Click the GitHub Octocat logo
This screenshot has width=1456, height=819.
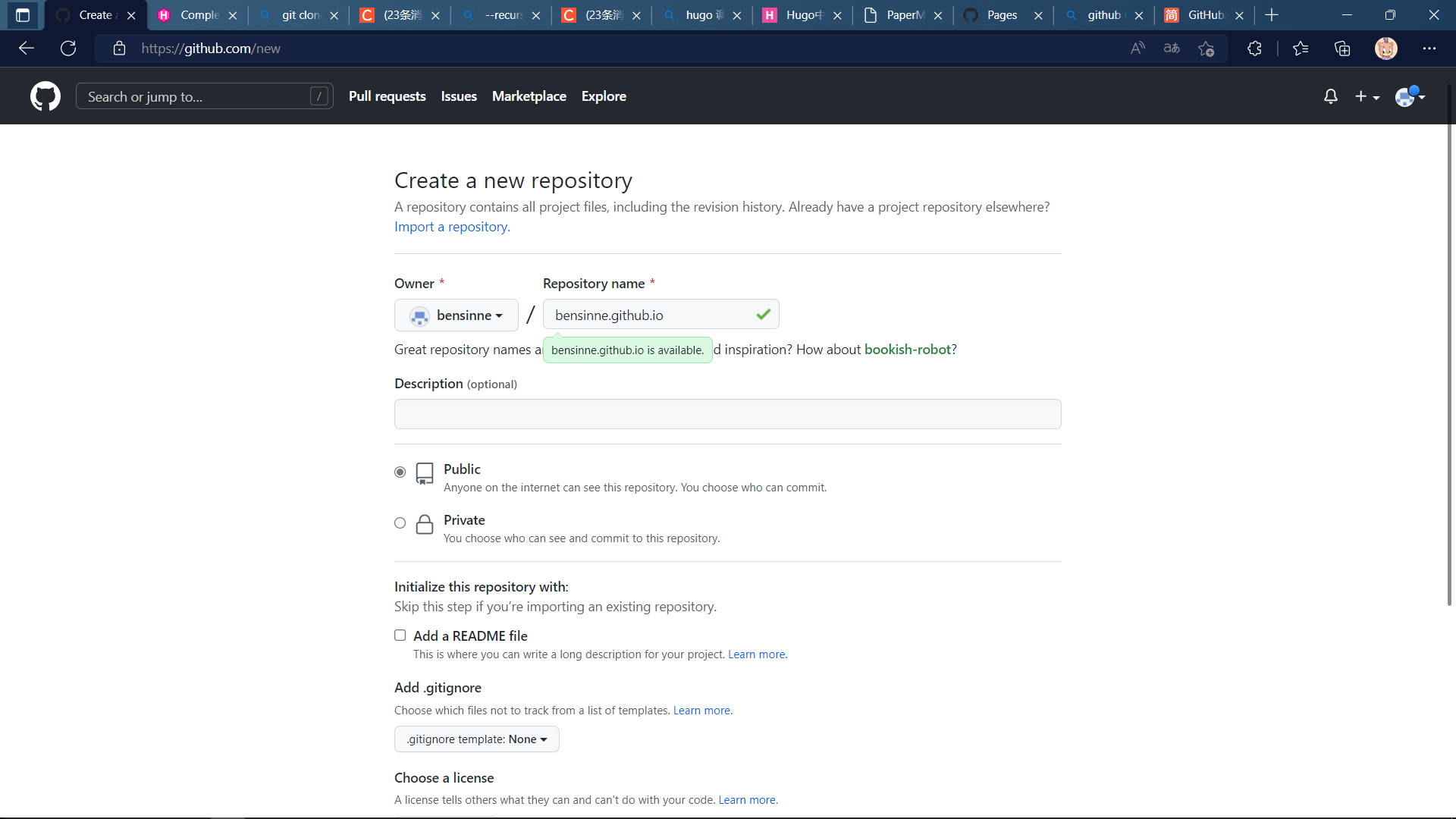pos(45,96)
